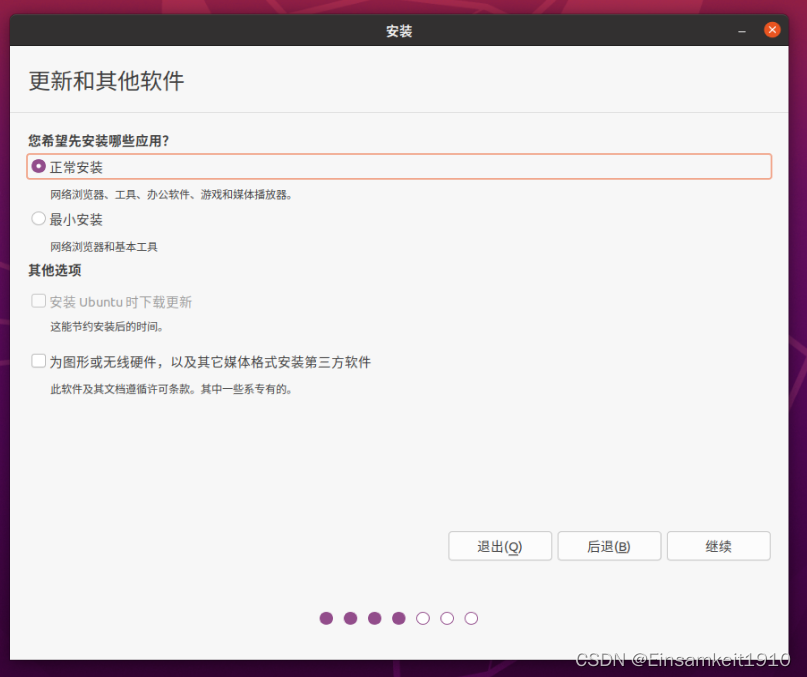Go back with 后退(B) button
This screenshot has height=677, width=807.
[609, 546]
